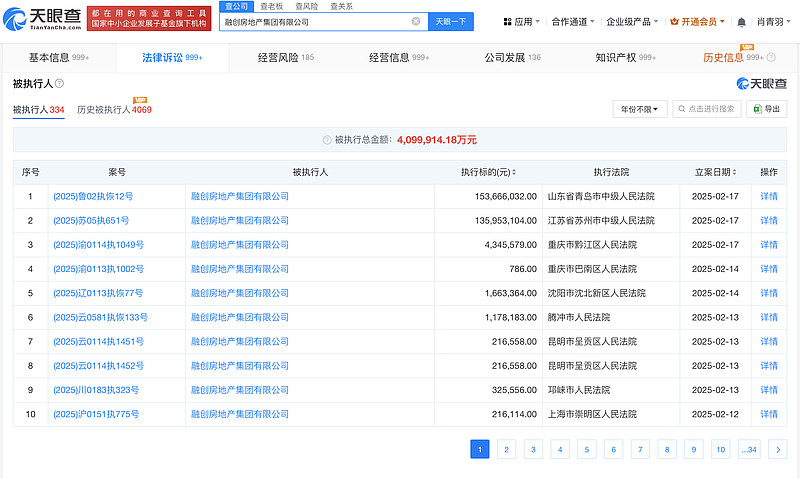Select the 查老板 search type tab
Image resolution: width=800 pixels, height=479 pixels.
click(x=271, y=6)
